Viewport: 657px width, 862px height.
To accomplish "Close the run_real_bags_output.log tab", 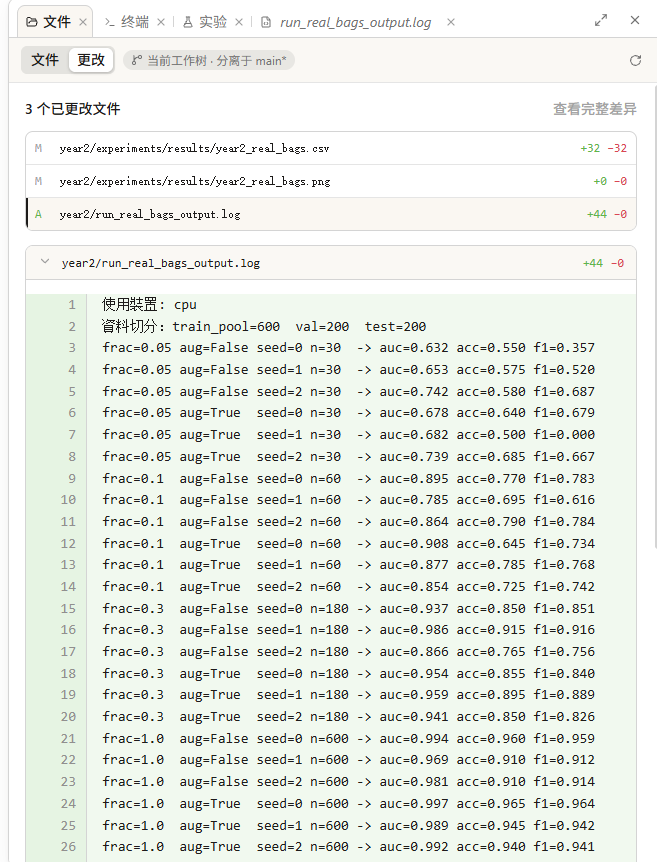I will pos(451,22).
